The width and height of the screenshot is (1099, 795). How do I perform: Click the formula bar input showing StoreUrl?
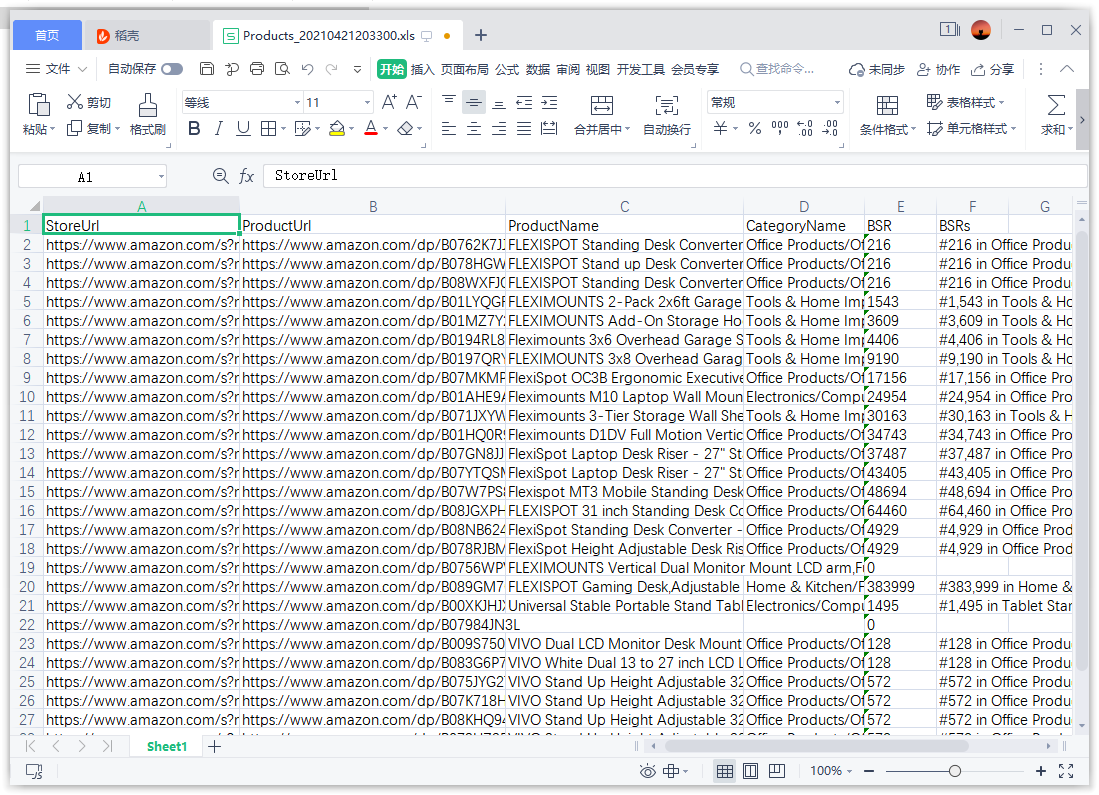674,175
